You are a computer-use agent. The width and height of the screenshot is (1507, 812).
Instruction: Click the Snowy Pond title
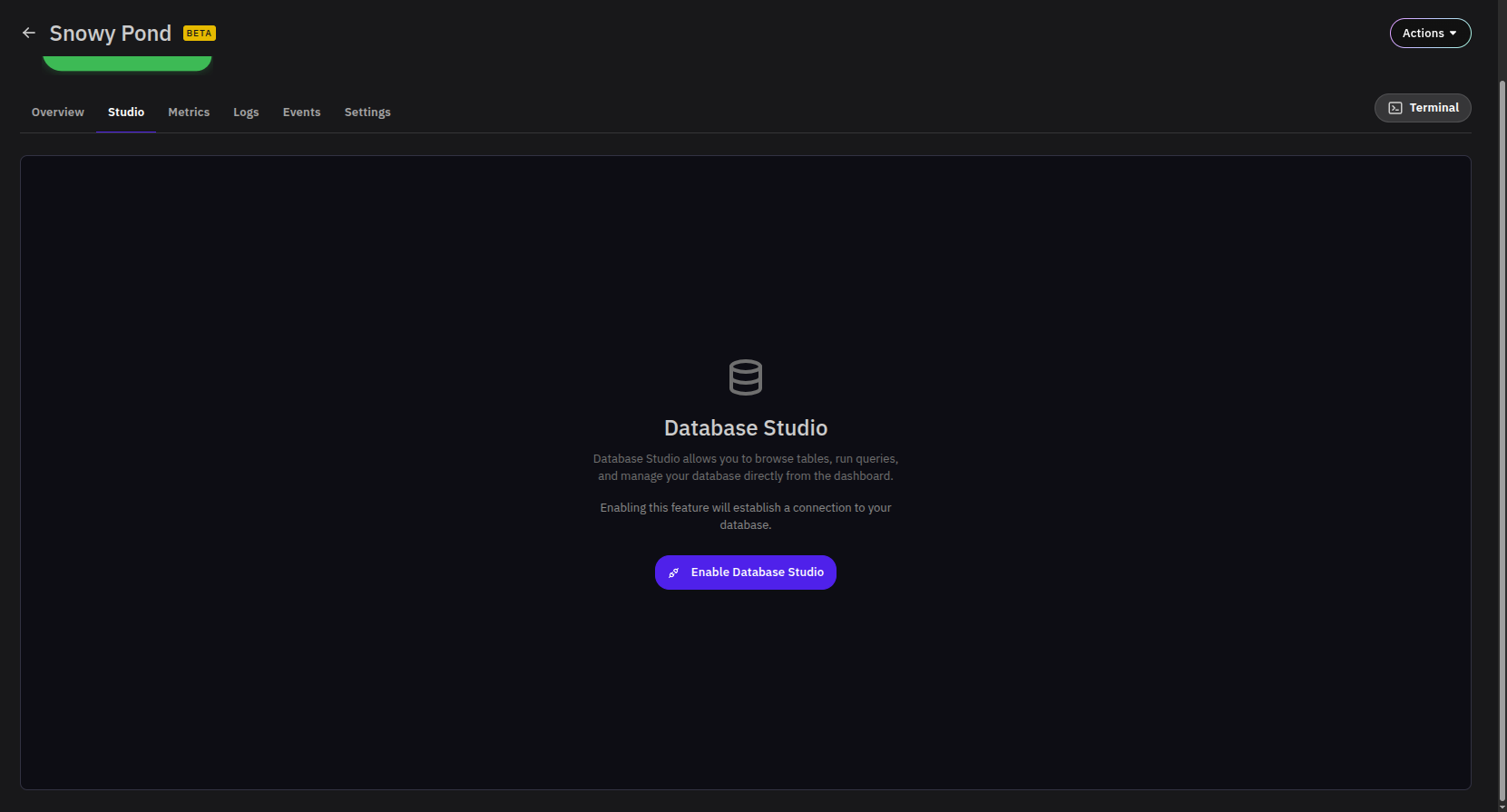(x=111, y=34)
